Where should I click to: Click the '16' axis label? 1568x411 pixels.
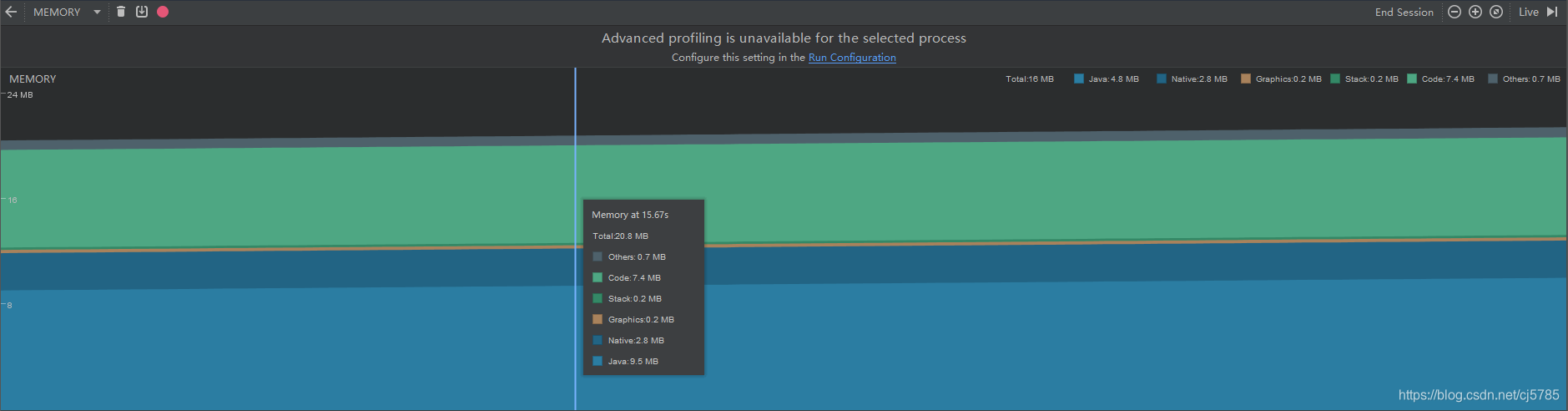point(13,200)
